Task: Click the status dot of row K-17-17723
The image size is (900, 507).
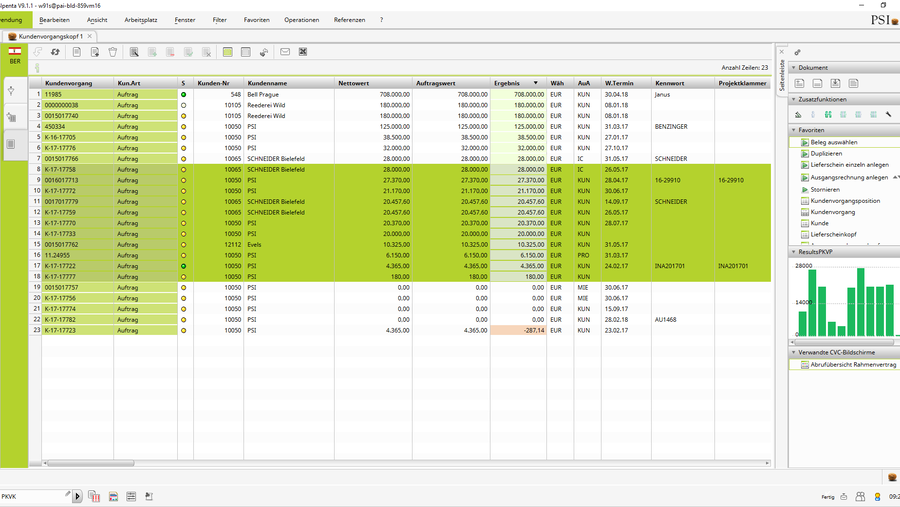Action: pos(184,330)
